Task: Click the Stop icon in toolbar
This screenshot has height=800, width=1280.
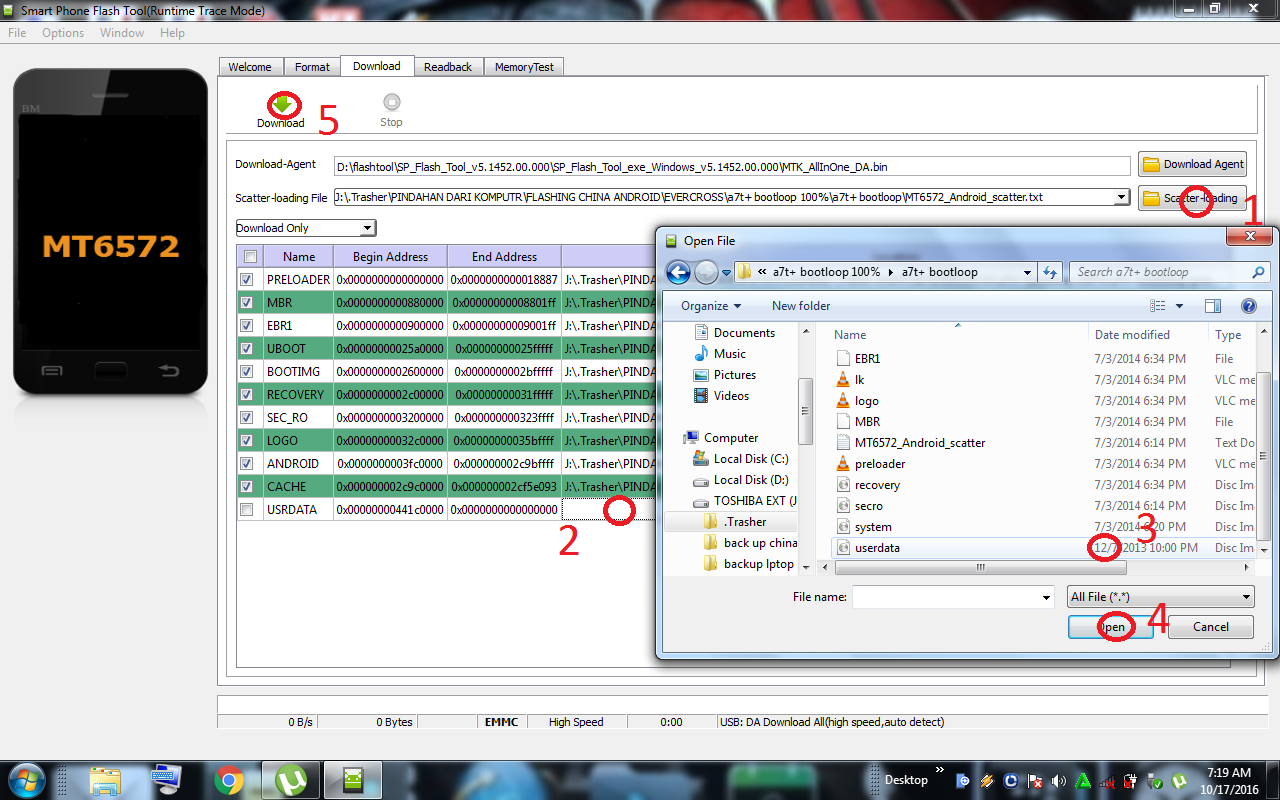Action: 391,102
